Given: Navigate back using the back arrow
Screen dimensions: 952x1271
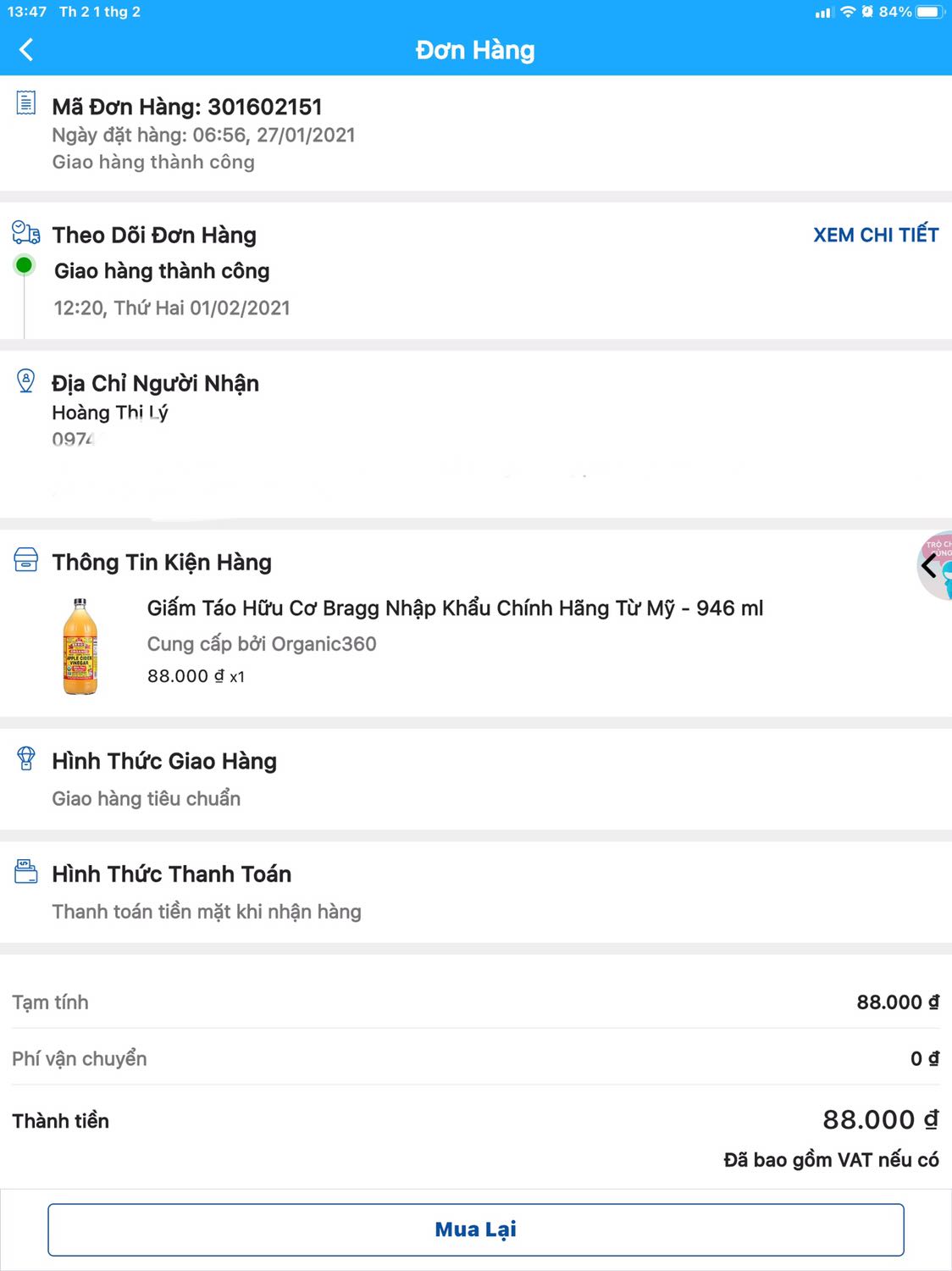Looking at the screenshot, I should 26,48.
